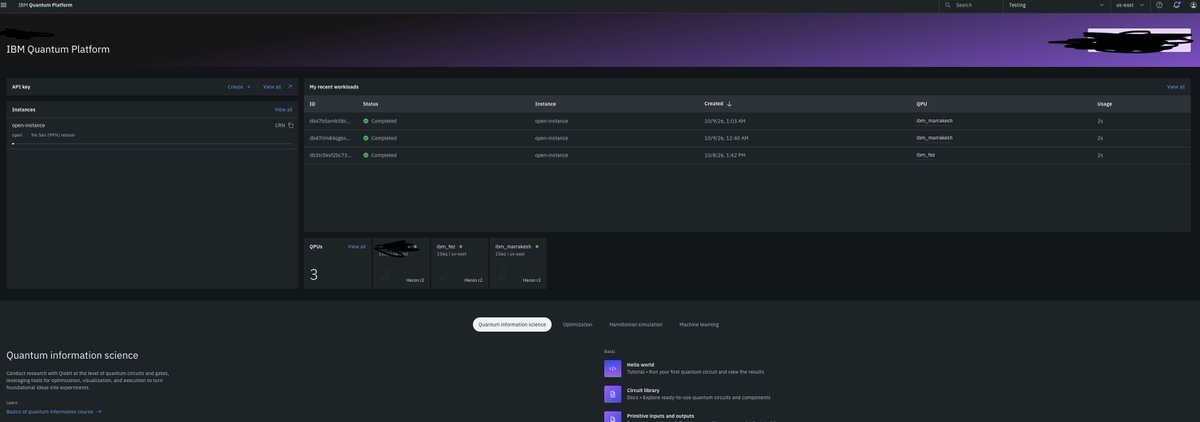
Task: Switch to the Optimization tab
Action: pyautogui.click(x=578, y=324)
